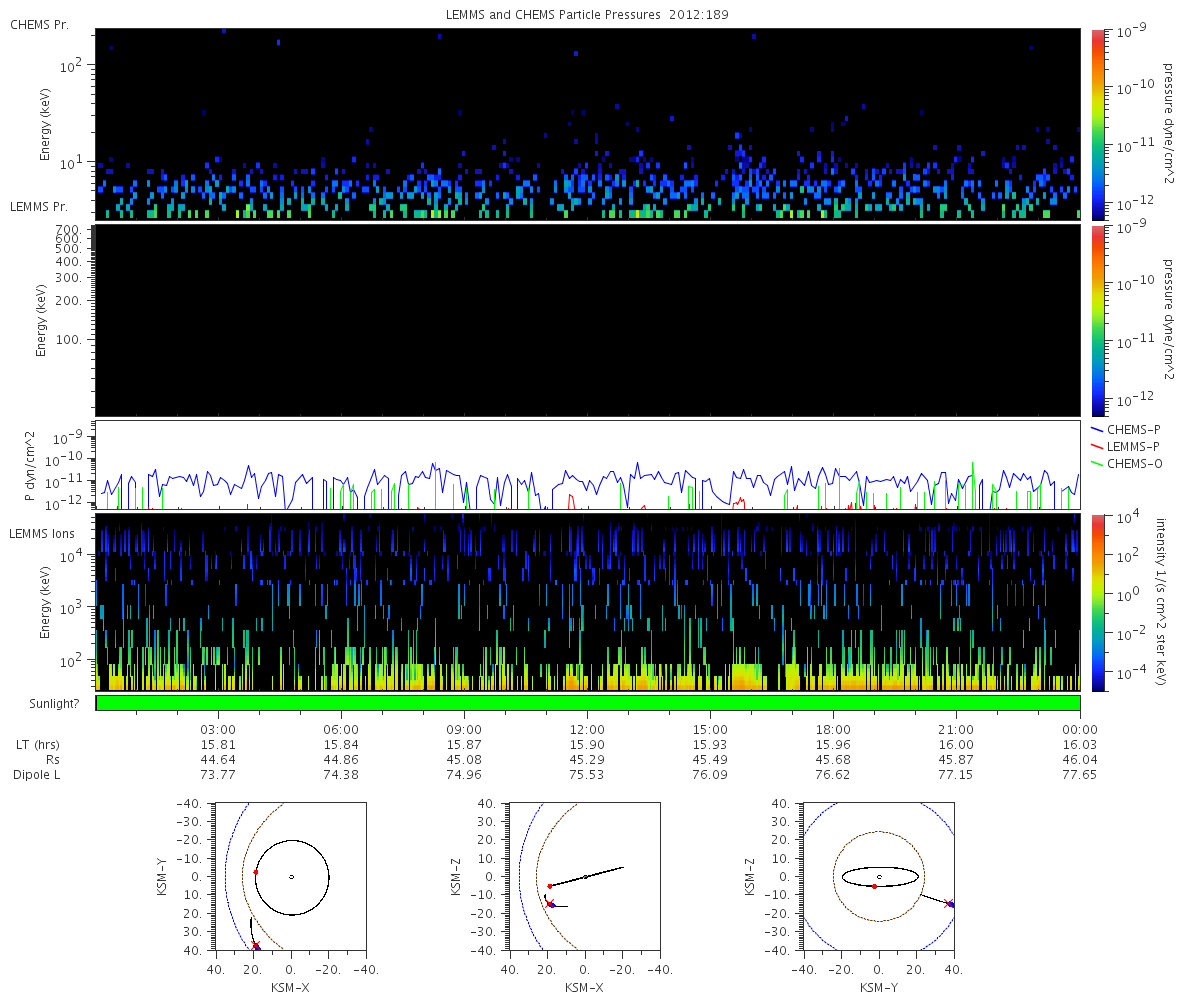Select the 21:00 time axis tick label
1200x1000 pixels.
956,730
